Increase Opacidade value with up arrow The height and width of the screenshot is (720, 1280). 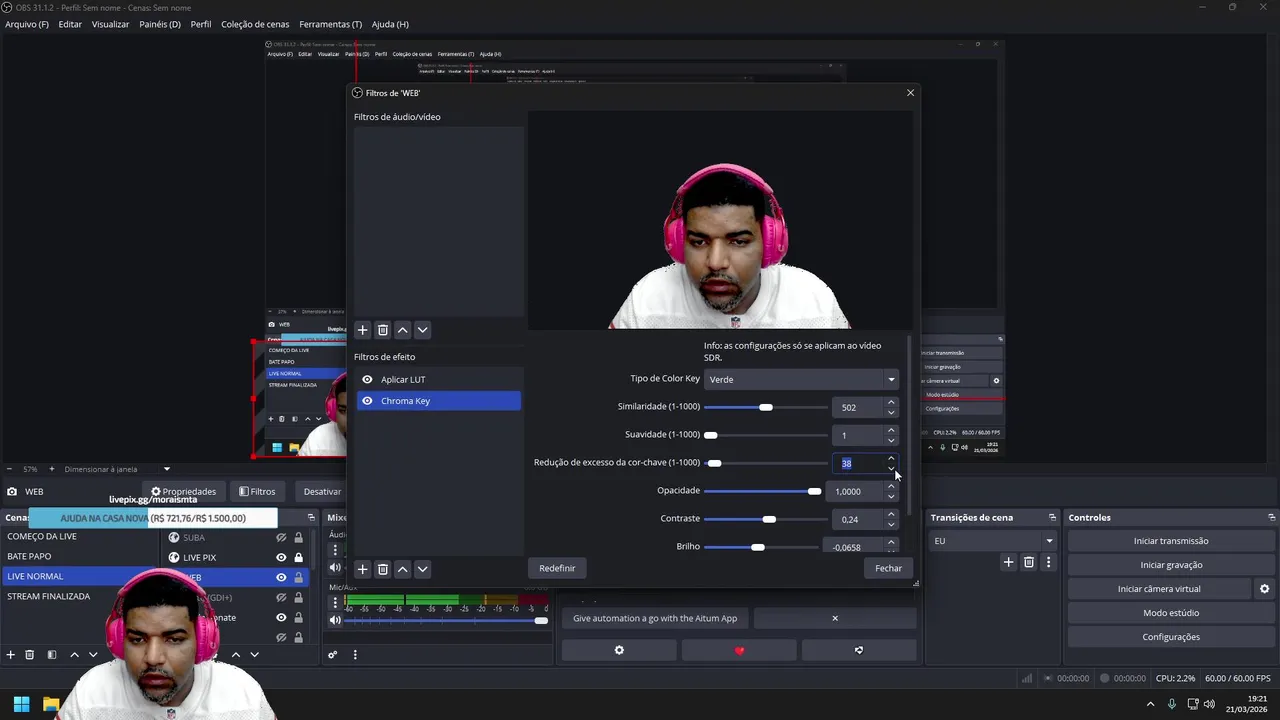click(891, 487)
